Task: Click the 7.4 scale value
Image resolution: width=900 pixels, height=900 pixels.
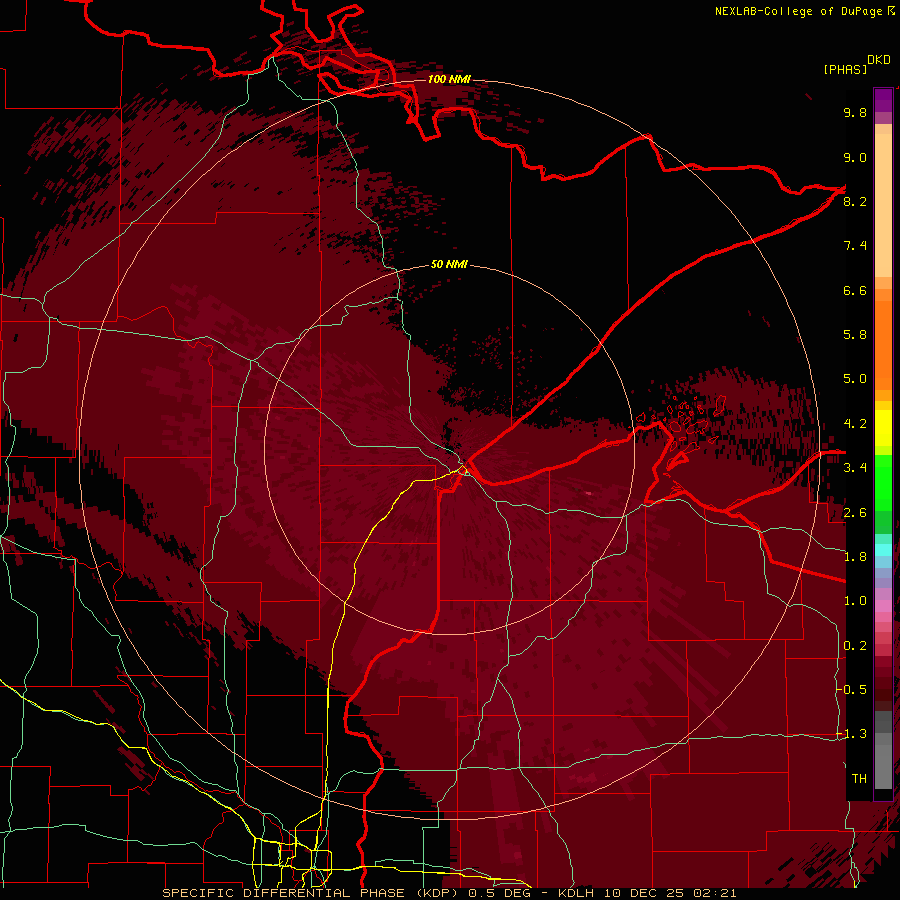Action: click(x=855, y=246)
